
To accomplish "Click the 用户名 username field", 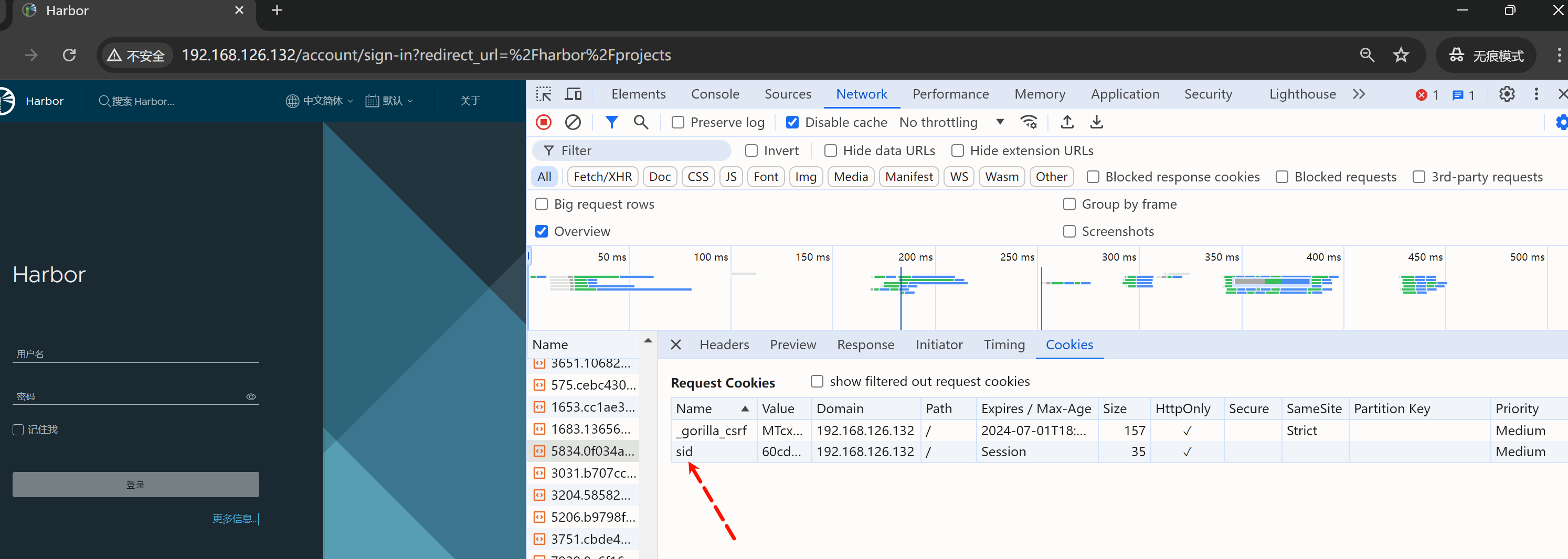I will click(136, 354).
